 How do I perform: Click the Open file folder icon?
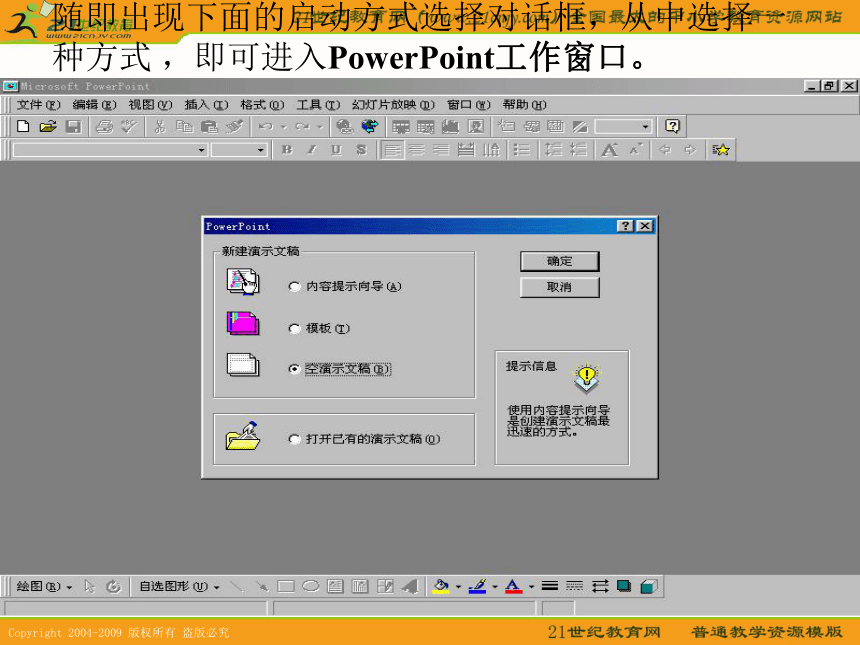[x=48, y=127]
